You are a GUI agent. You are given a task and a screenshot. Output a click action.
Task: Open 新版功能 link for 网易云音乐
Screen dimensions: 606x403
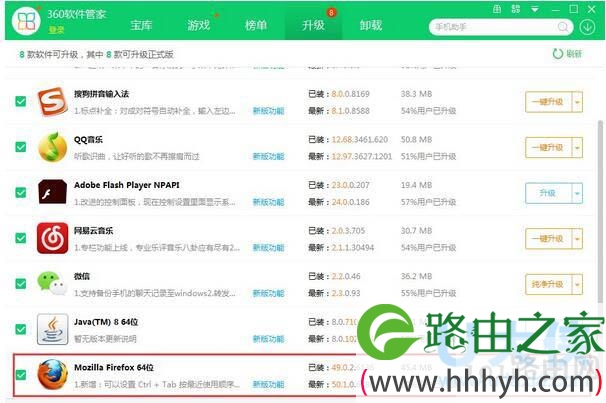coord(269,248)
